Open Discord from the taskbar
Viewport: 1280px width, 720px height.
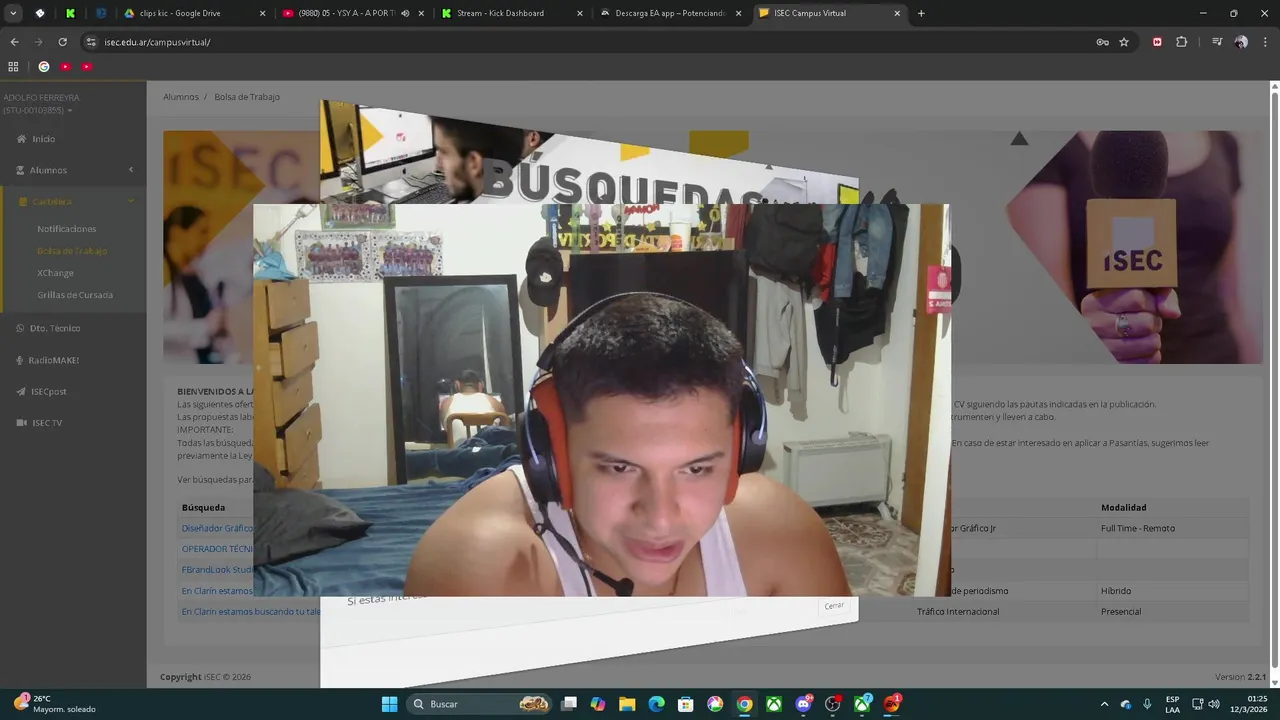pos(803,704)
